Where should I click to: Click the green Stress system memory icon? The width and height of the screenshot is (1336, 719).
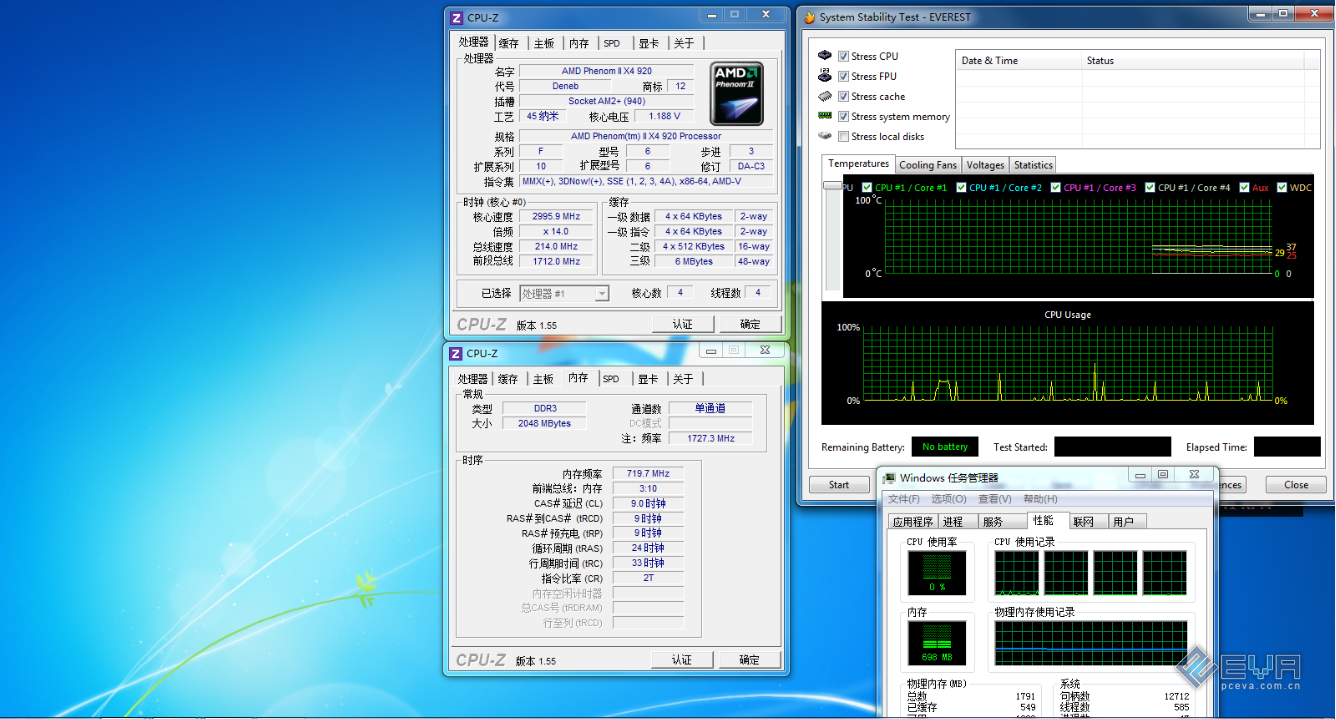pos(825,116)
